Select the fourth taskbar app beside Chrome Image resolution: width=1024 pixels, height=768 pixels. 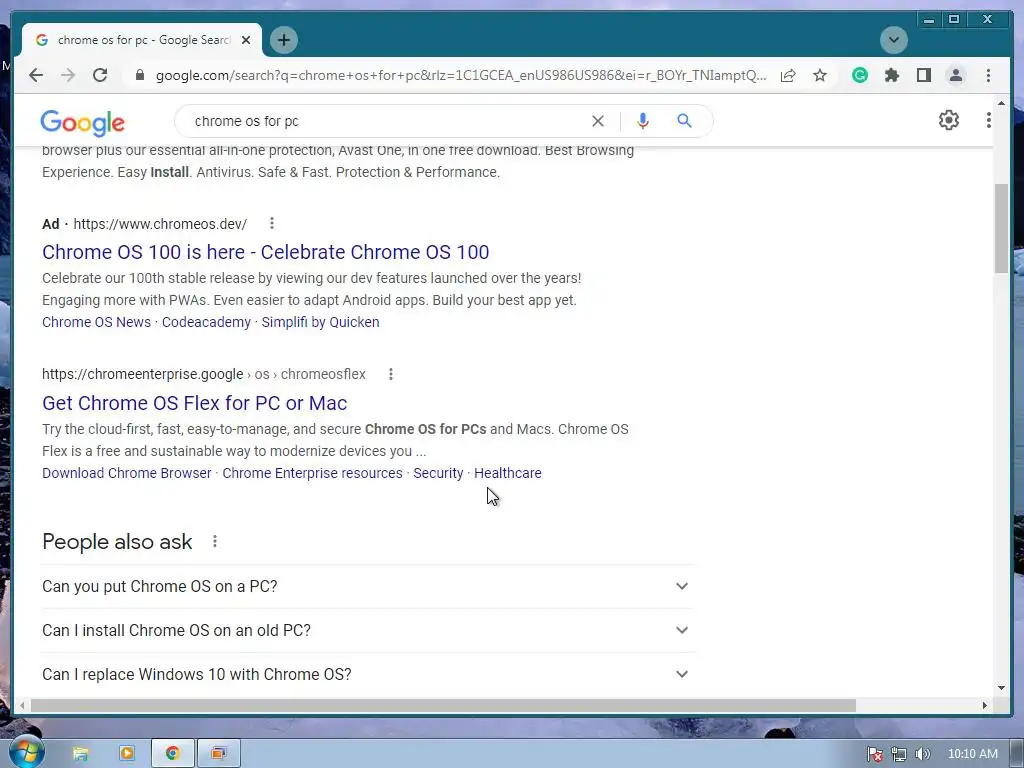click(x=219, y=754)
